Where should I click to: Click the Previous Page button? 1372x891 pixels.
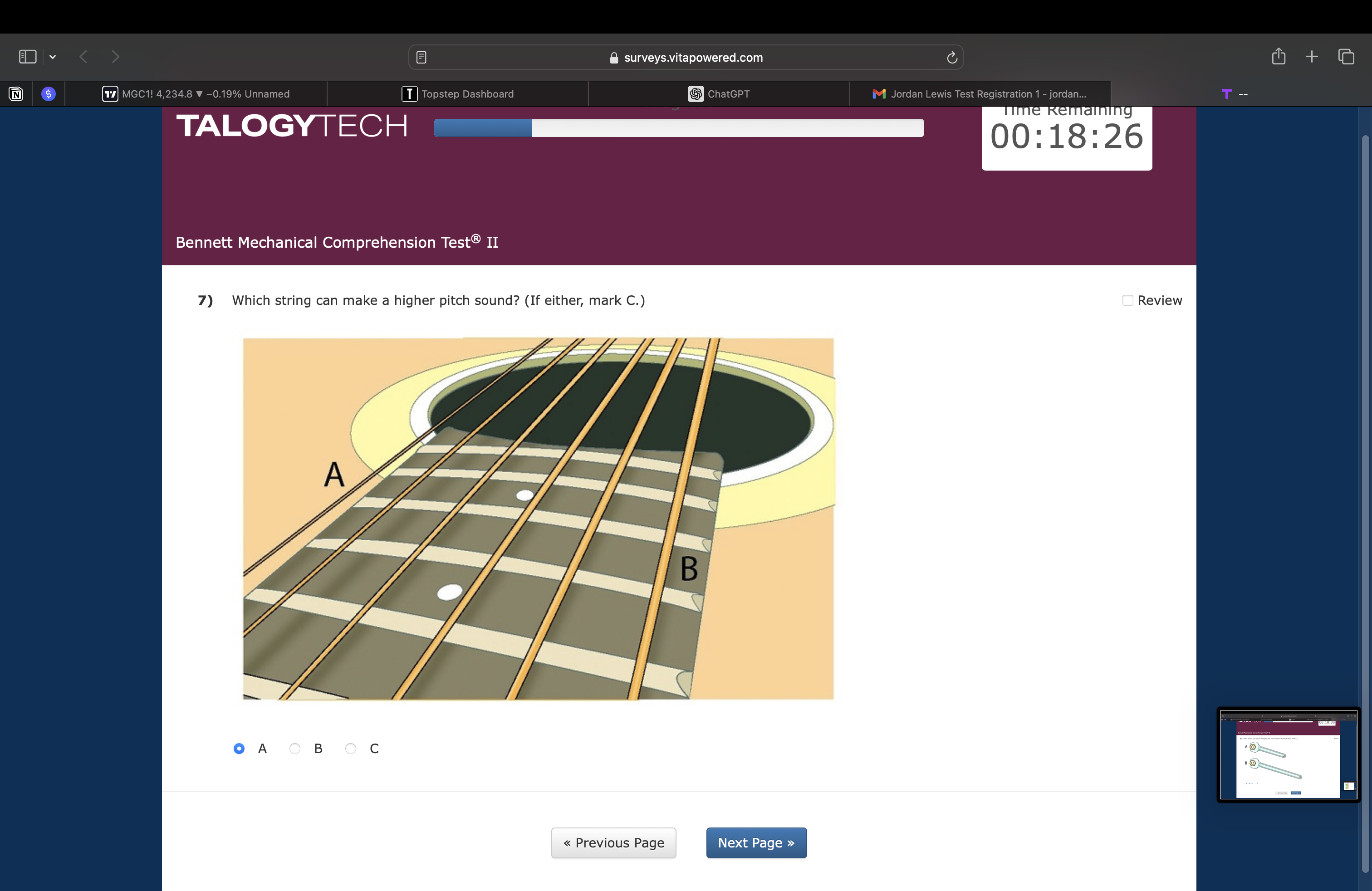coord(613,842)
